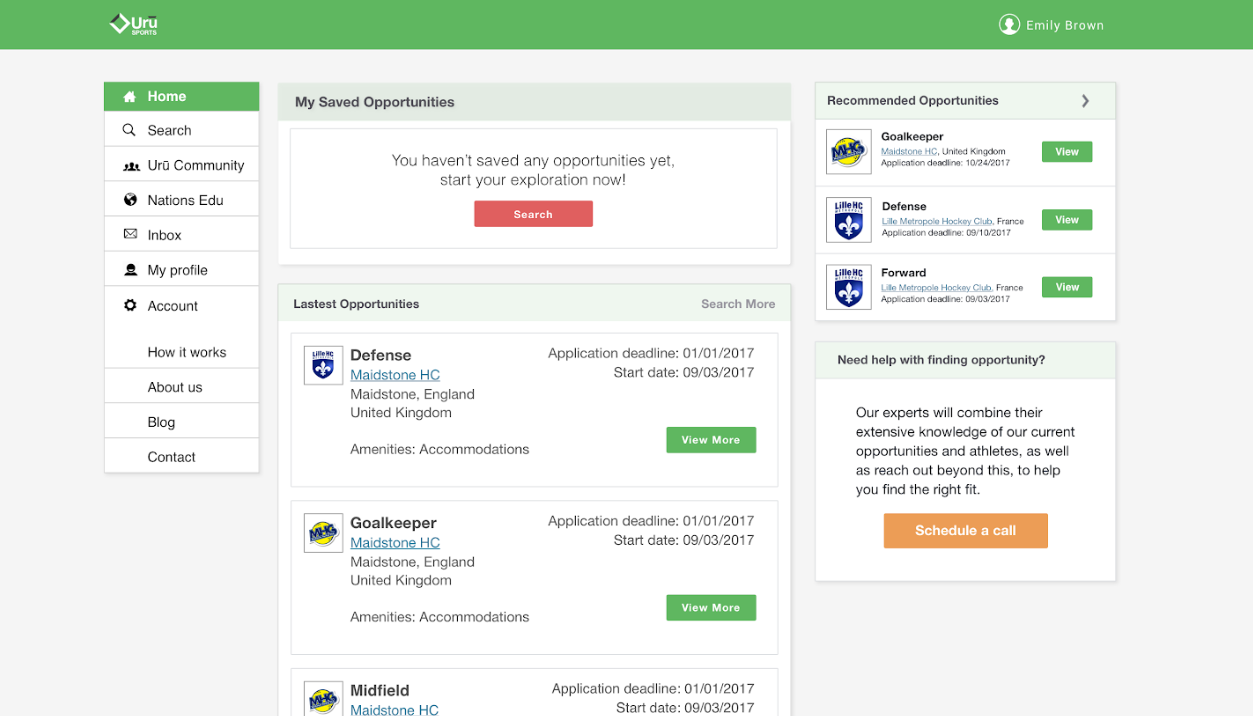Click View button for recommended Defense
Image resolution: width=1253 pixels, height=716 pixels.
coord(1067,220)
